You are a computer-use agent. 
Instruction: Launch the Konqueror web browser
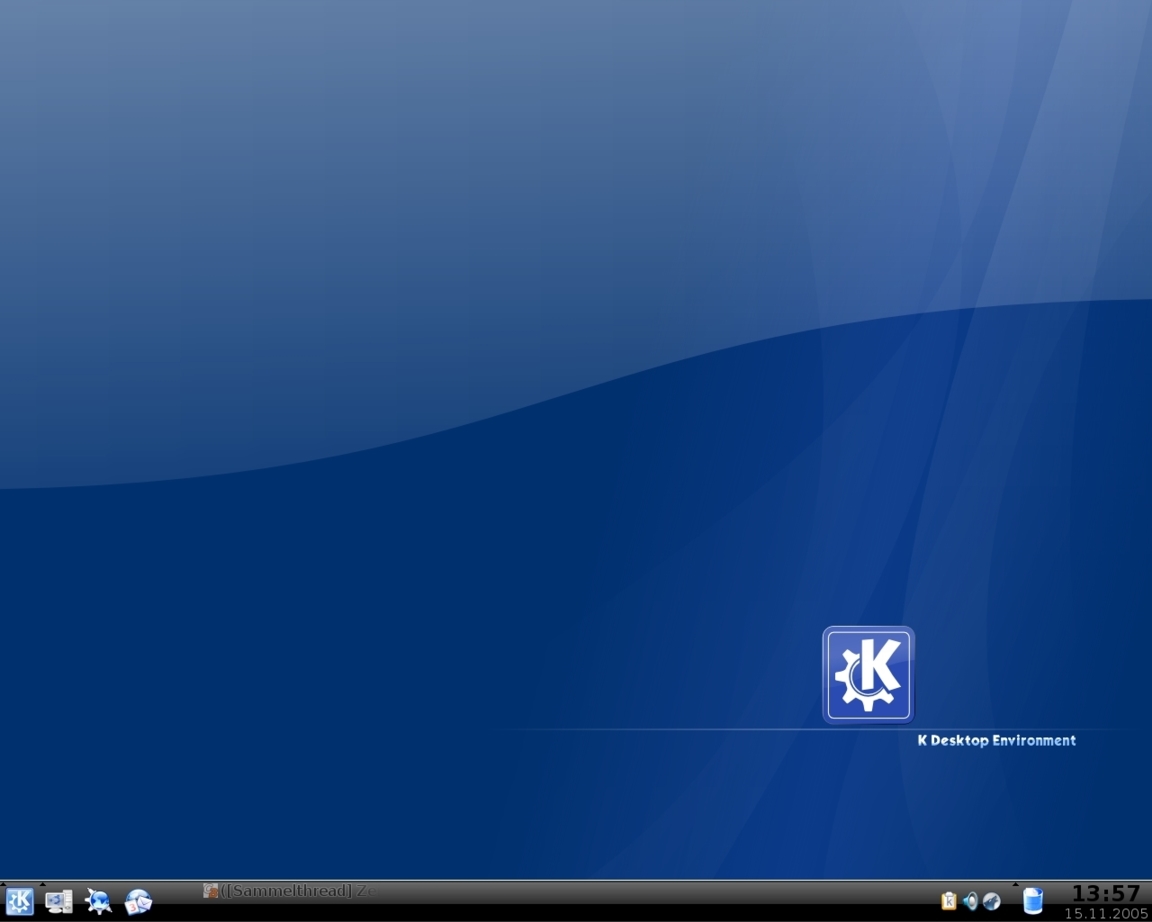[x=98, y=901]
